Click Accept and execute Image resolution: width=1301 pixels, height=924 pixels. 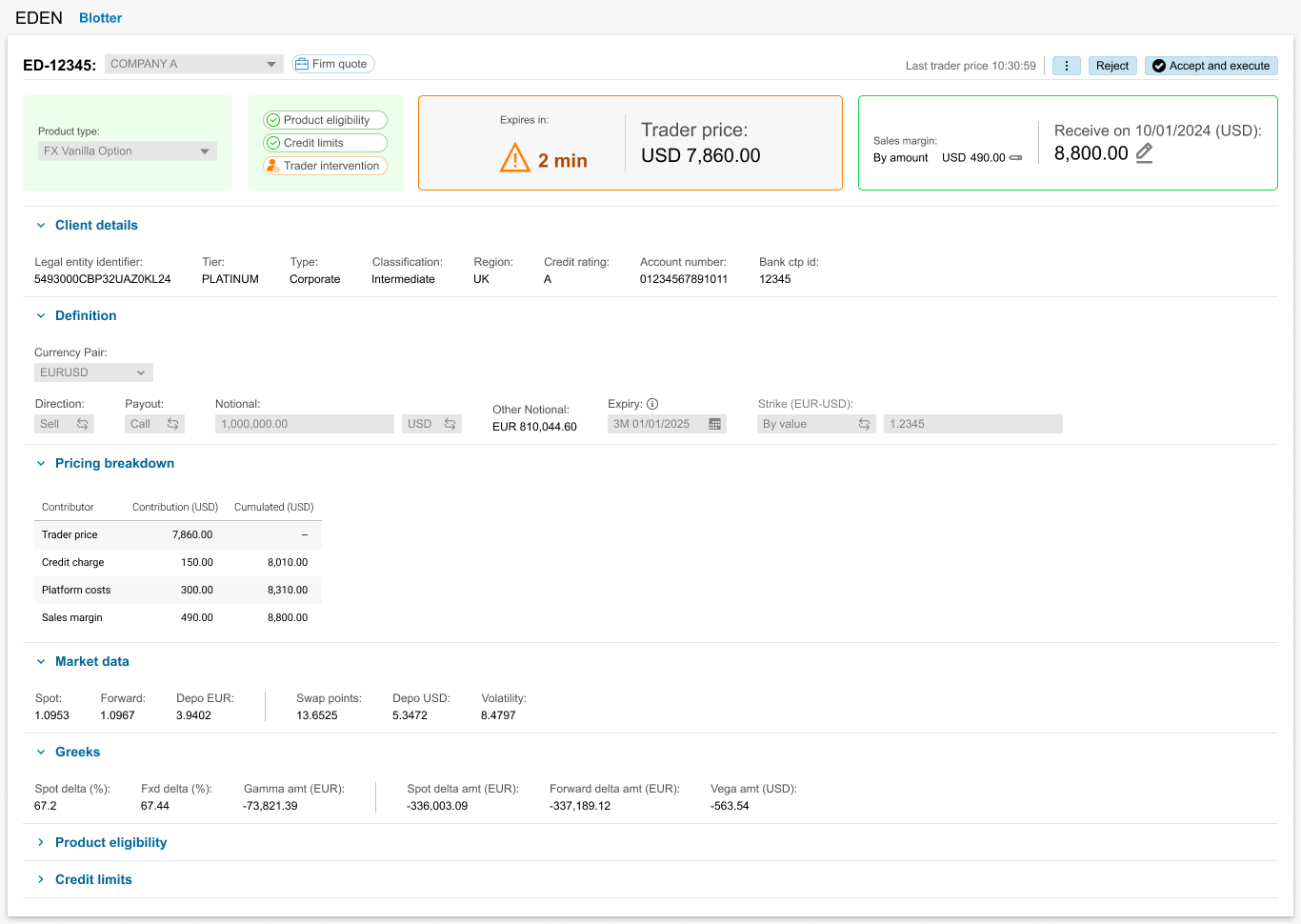1211,66
